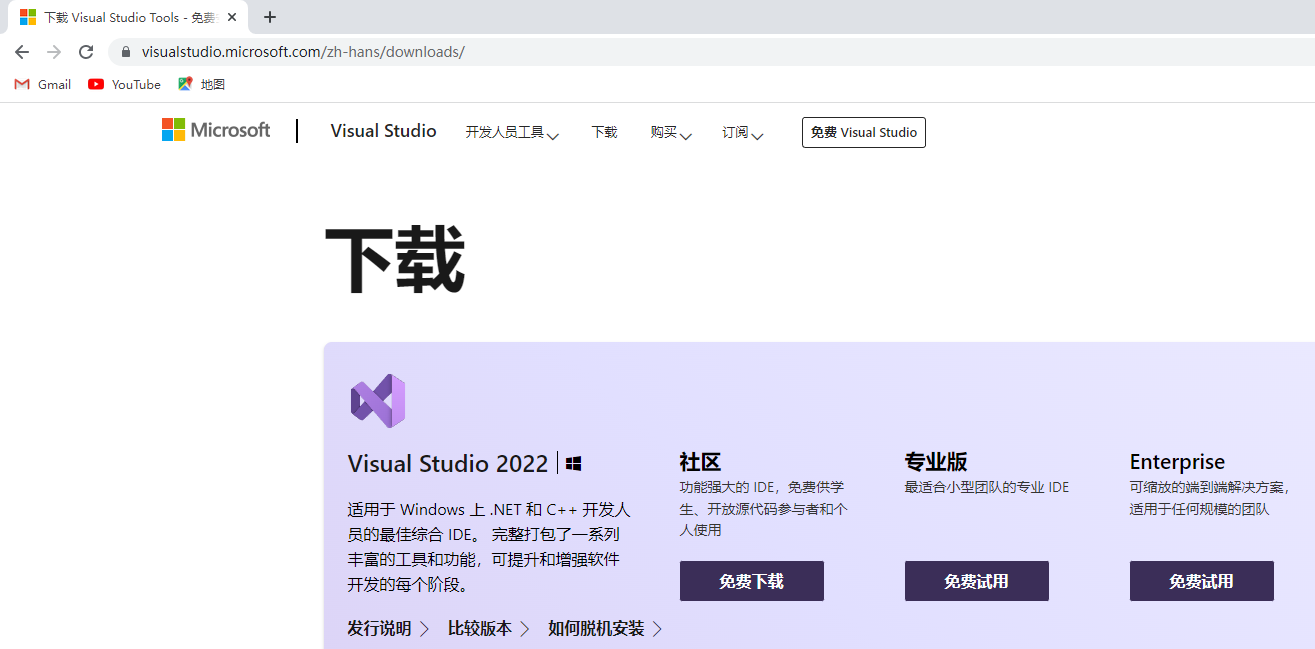1315x649 pixels.
Task: Click the lock icon in address bar
Action: click(126, 52)
